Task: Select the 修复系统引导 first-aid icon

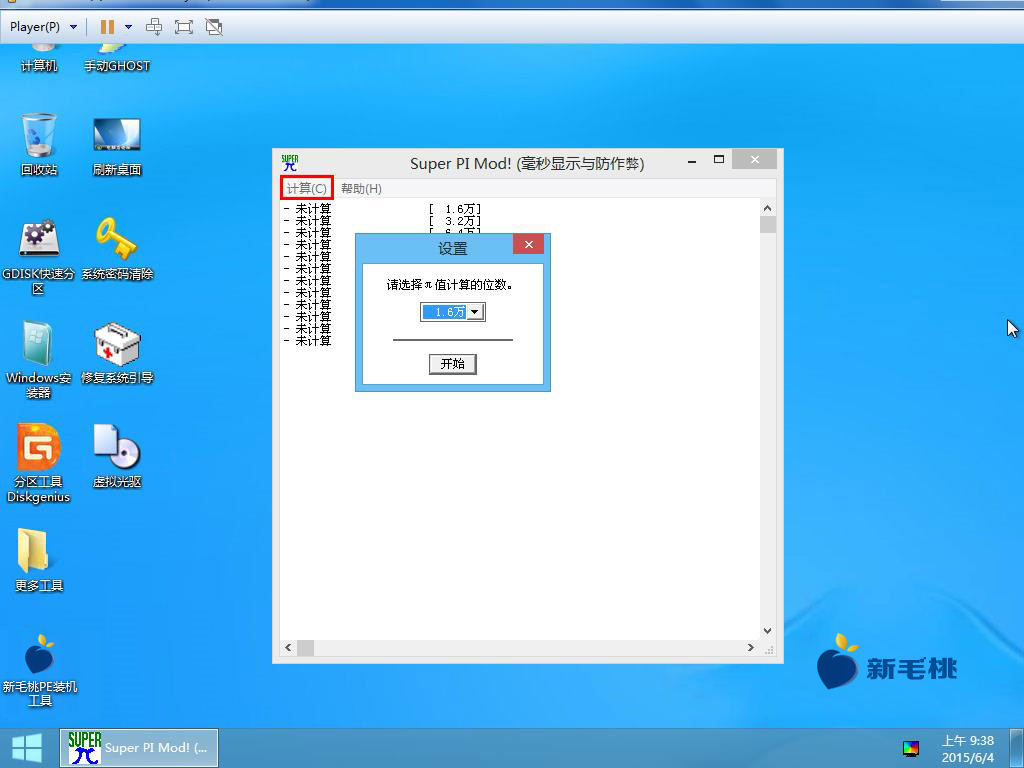Action: 117,353
